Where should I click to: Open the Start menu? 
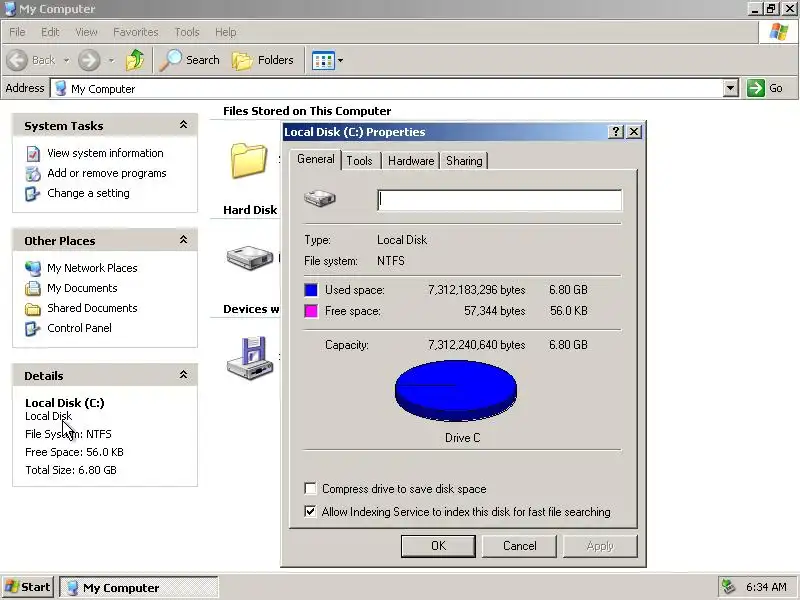tap(28, 587)
